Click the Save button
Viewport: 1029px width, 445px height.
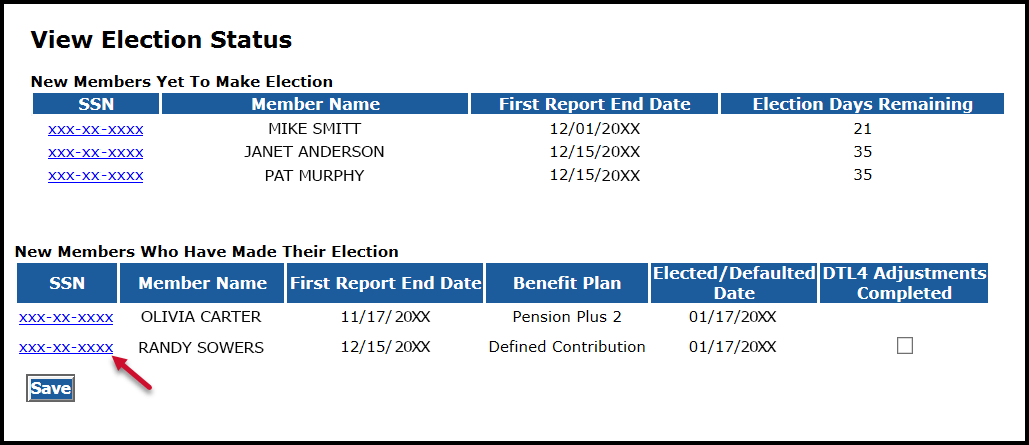pyautogui.click(x=51, y=388)
